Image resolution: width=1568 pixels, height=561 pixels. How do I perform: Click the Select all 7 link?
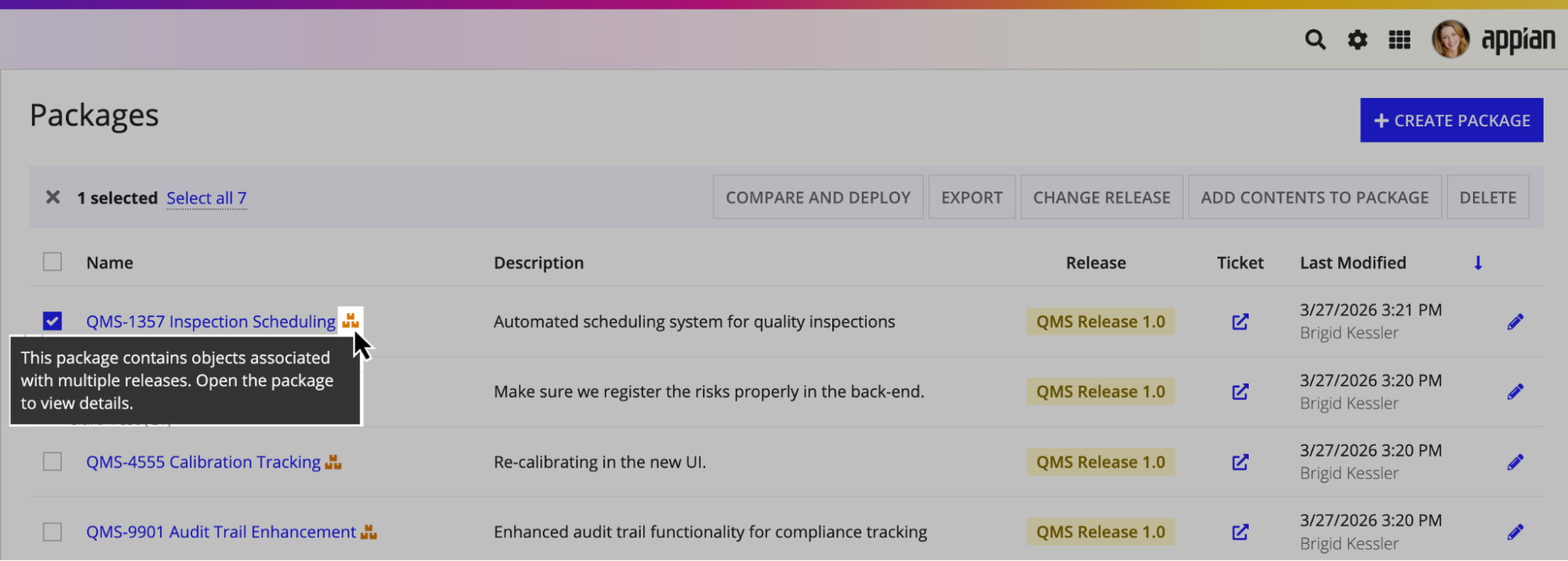pos(206,199)
